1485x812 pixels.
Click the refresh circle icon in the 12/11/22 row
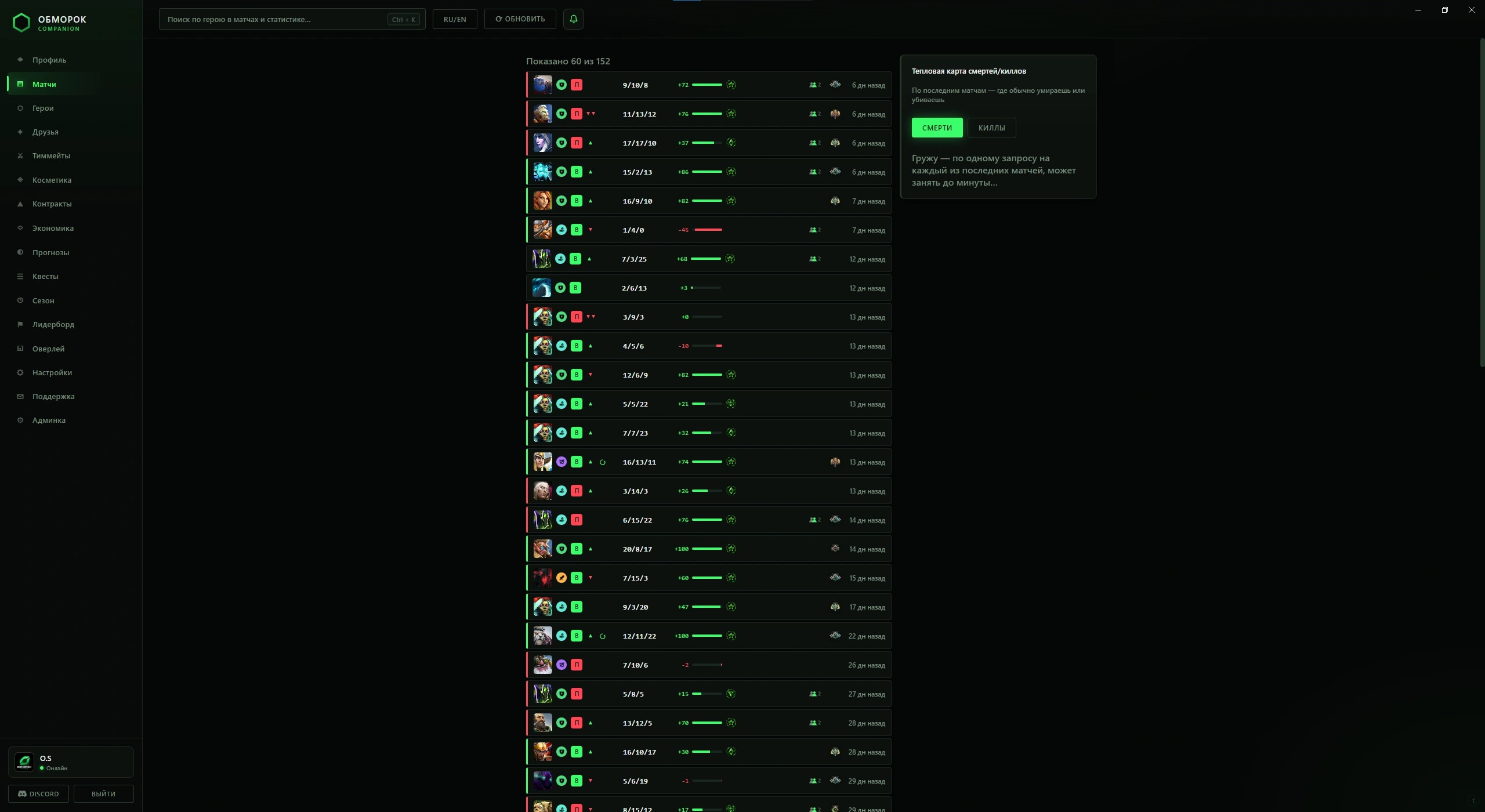tap(603, 636)
